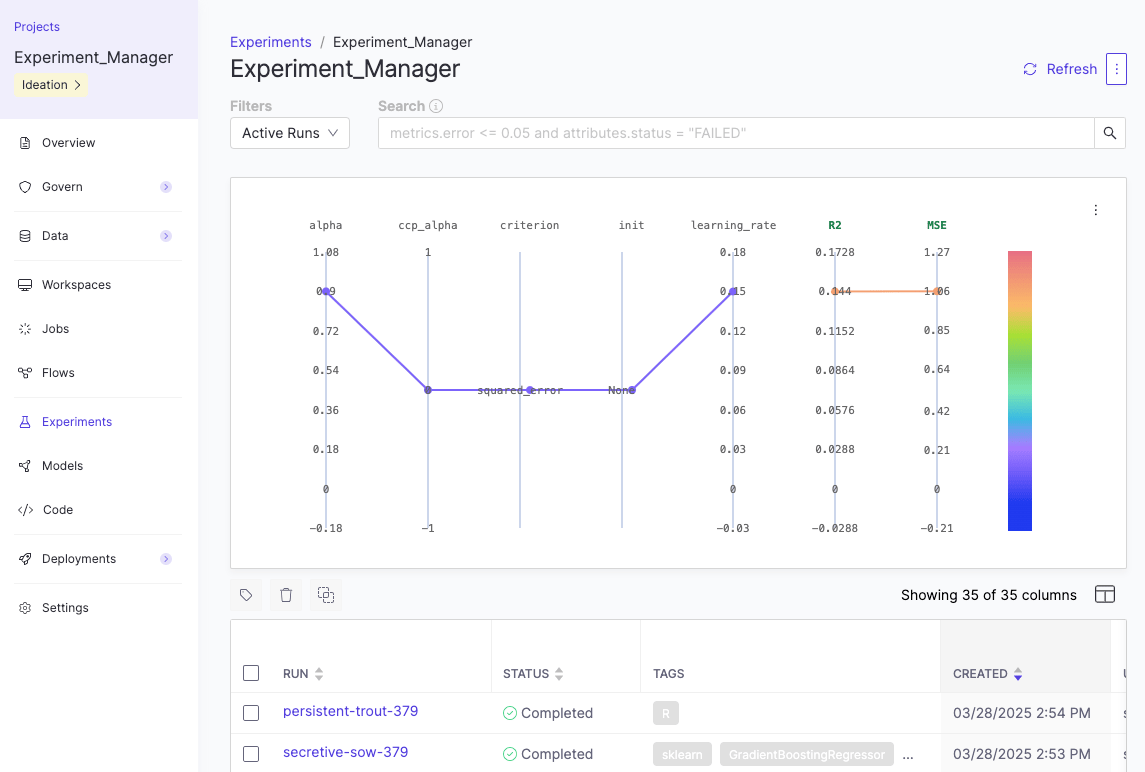Screen dimensions: 1145x772
Task: Open the Active Runs filter dropdown
Action: pos(290,133)
